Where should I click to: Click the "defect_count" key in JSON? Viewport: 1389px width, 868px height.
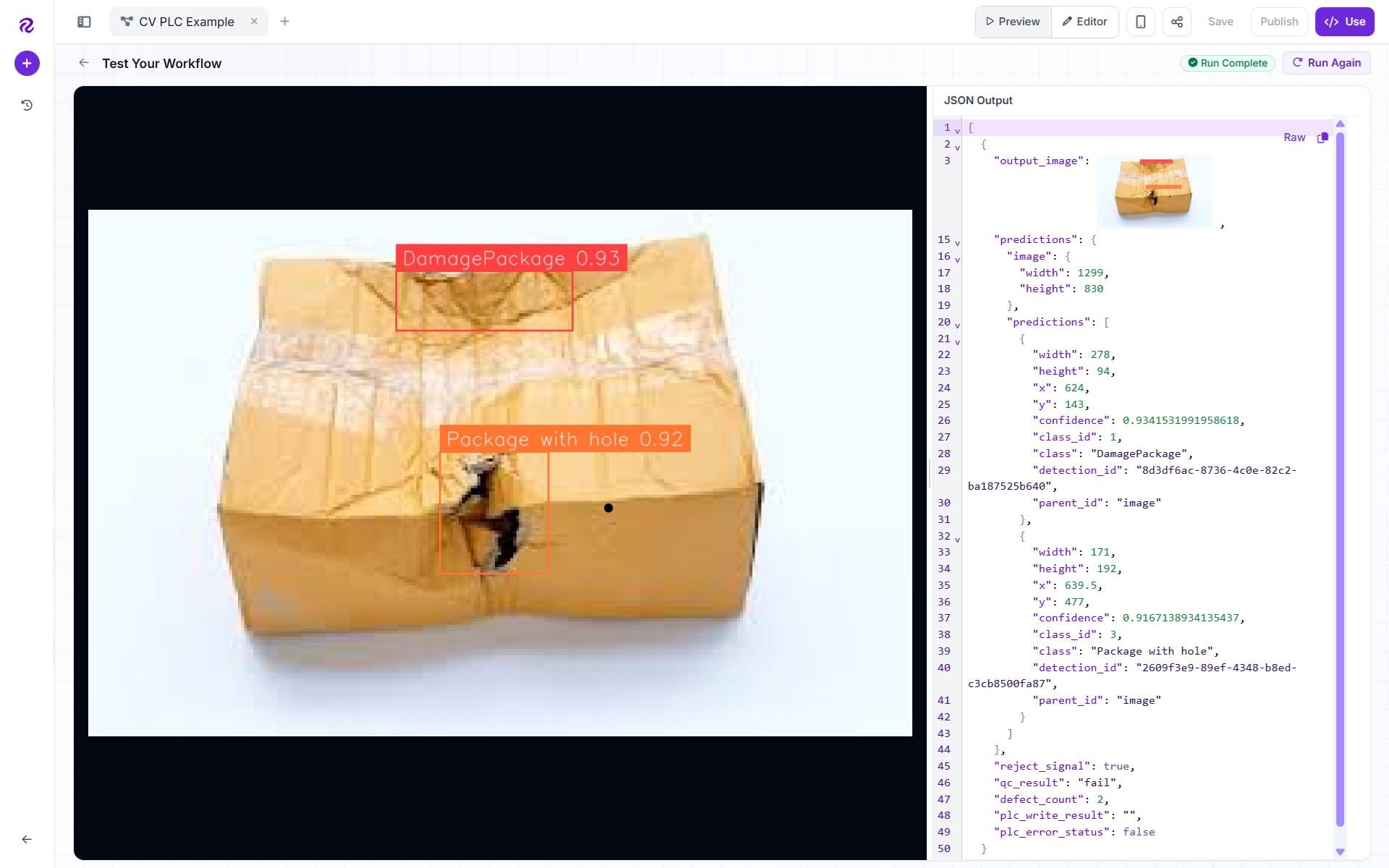click(x=1039, y=799)
